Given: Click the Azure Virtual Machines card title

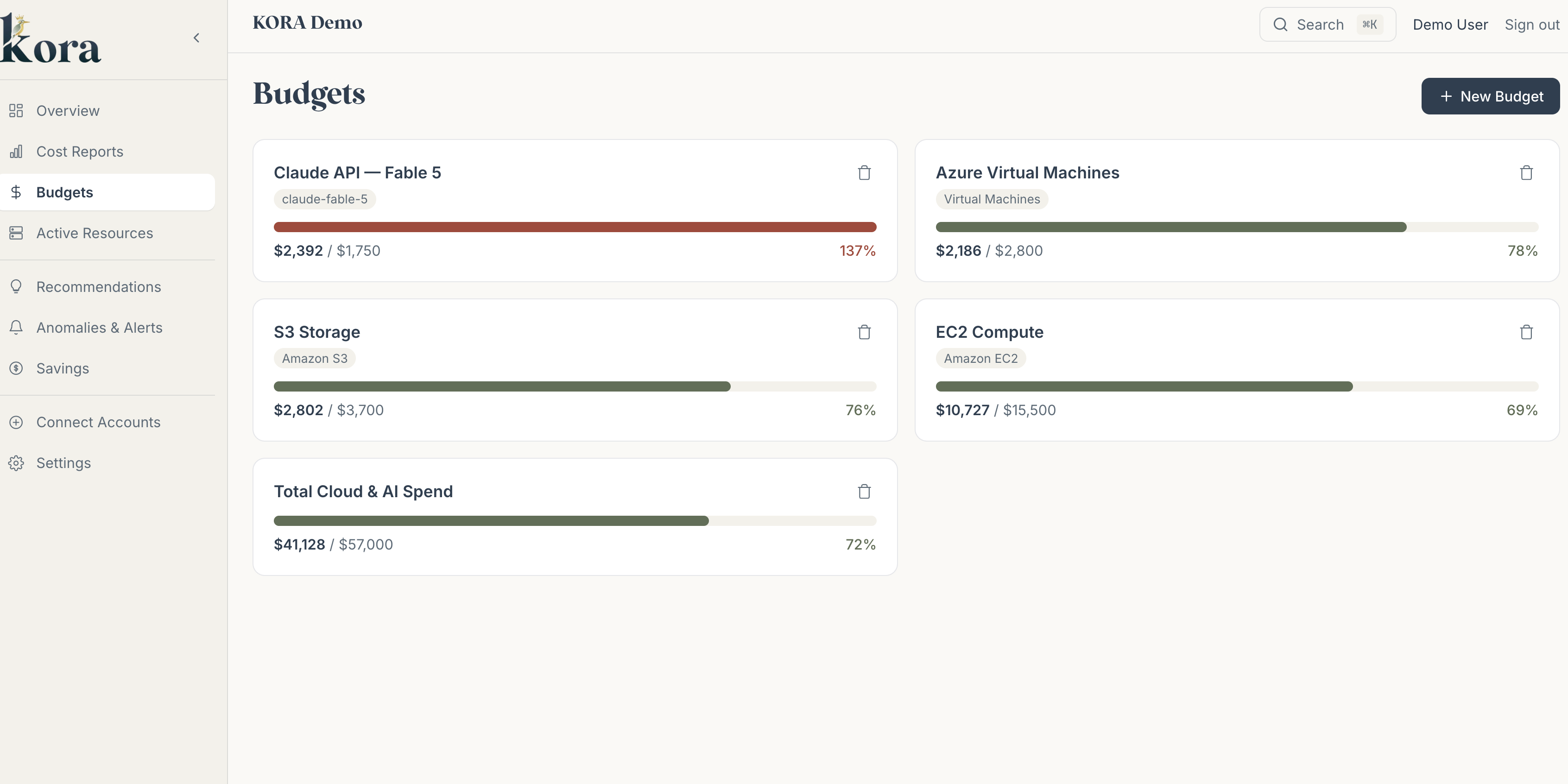Looking at the screenshot, I should tap(1027, 173).
